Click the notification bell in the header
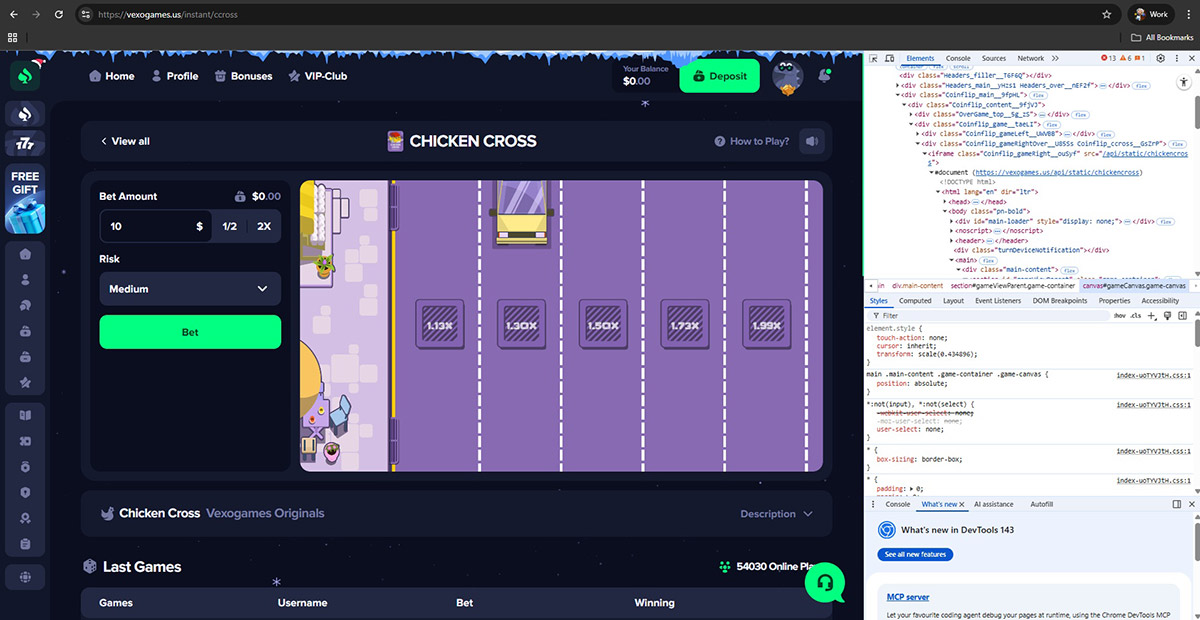The height and width of the screenshot is (620, 1200). (824, 76)
